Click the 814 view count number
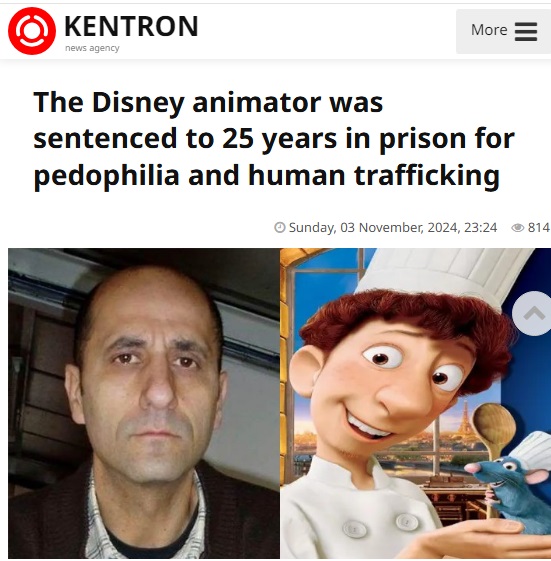Image resolution: width=551 pixels, height=561 pixels. (538, 228)
